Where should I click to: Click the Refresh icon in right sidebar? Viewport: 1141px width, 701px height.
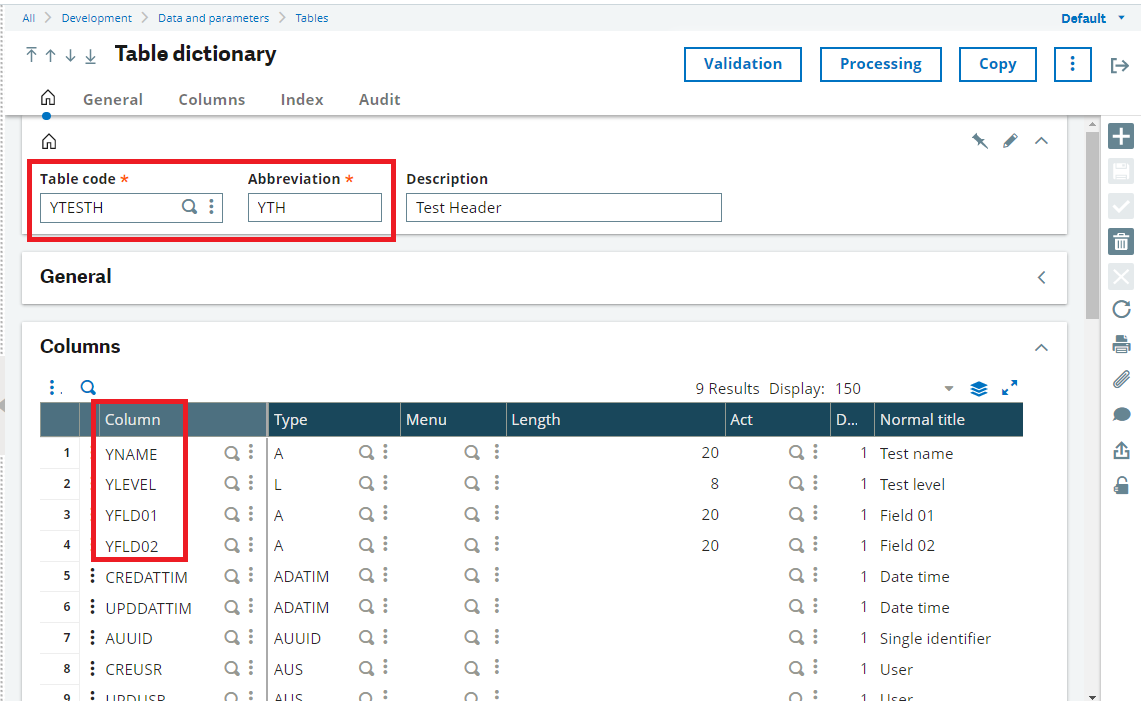[x=1121, y=310]
